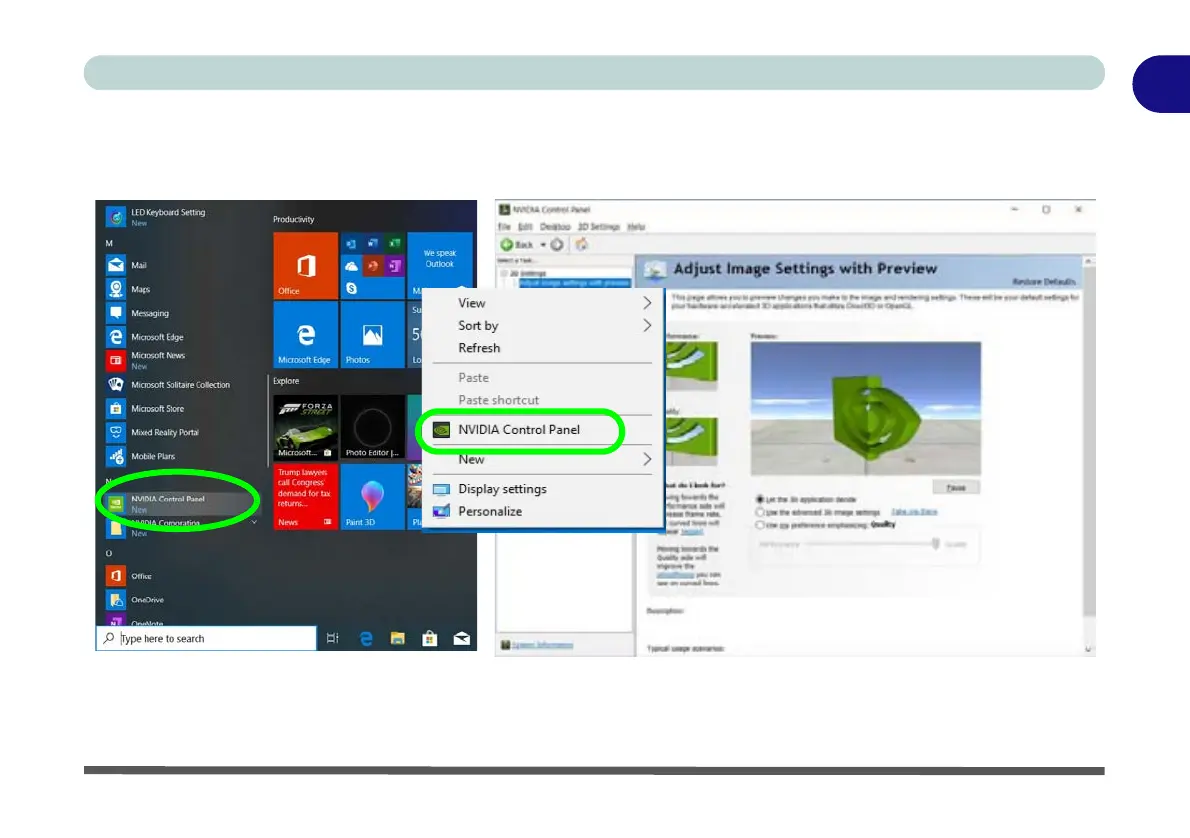Open the Forza Street game tile
This screenshot has width=1190, height=838.
(305, 427)
